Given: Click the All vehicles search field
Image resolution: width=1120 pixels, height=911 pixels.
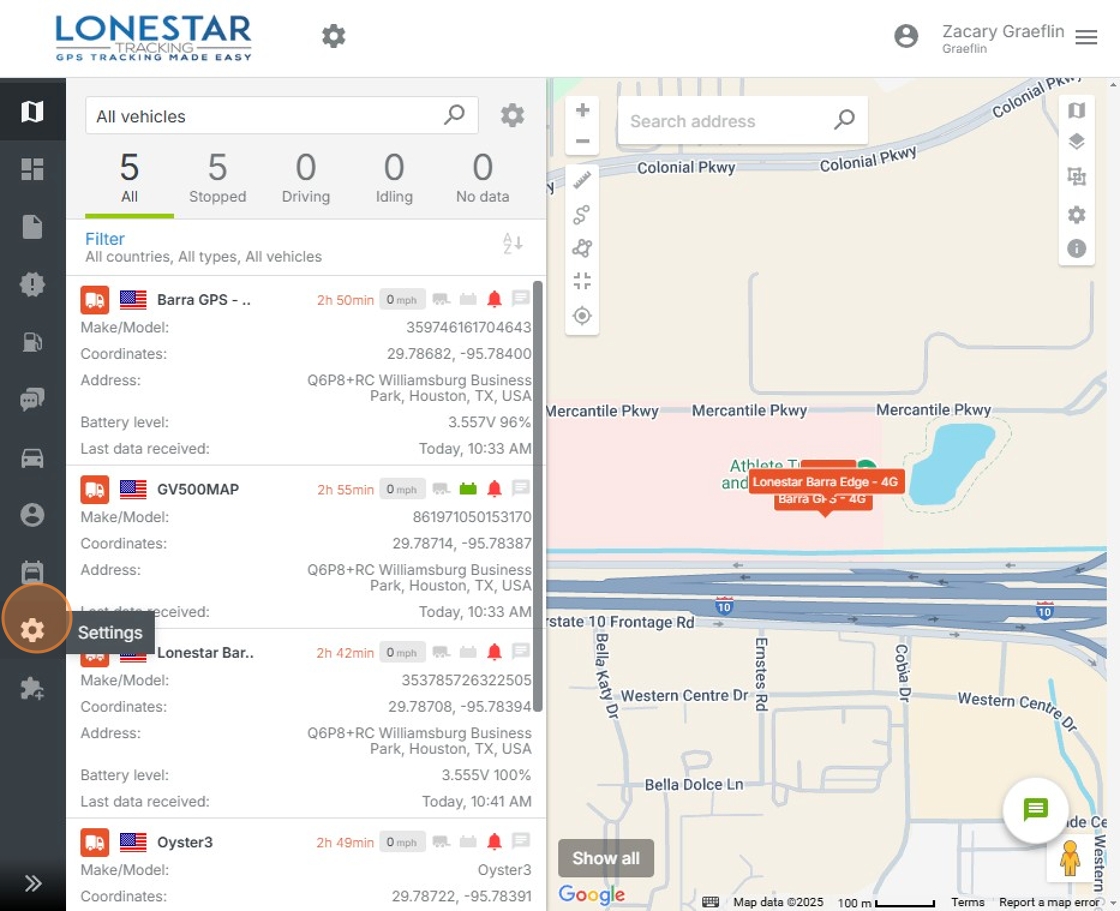Looking at the screenshot, I should [x=281, y=115].
